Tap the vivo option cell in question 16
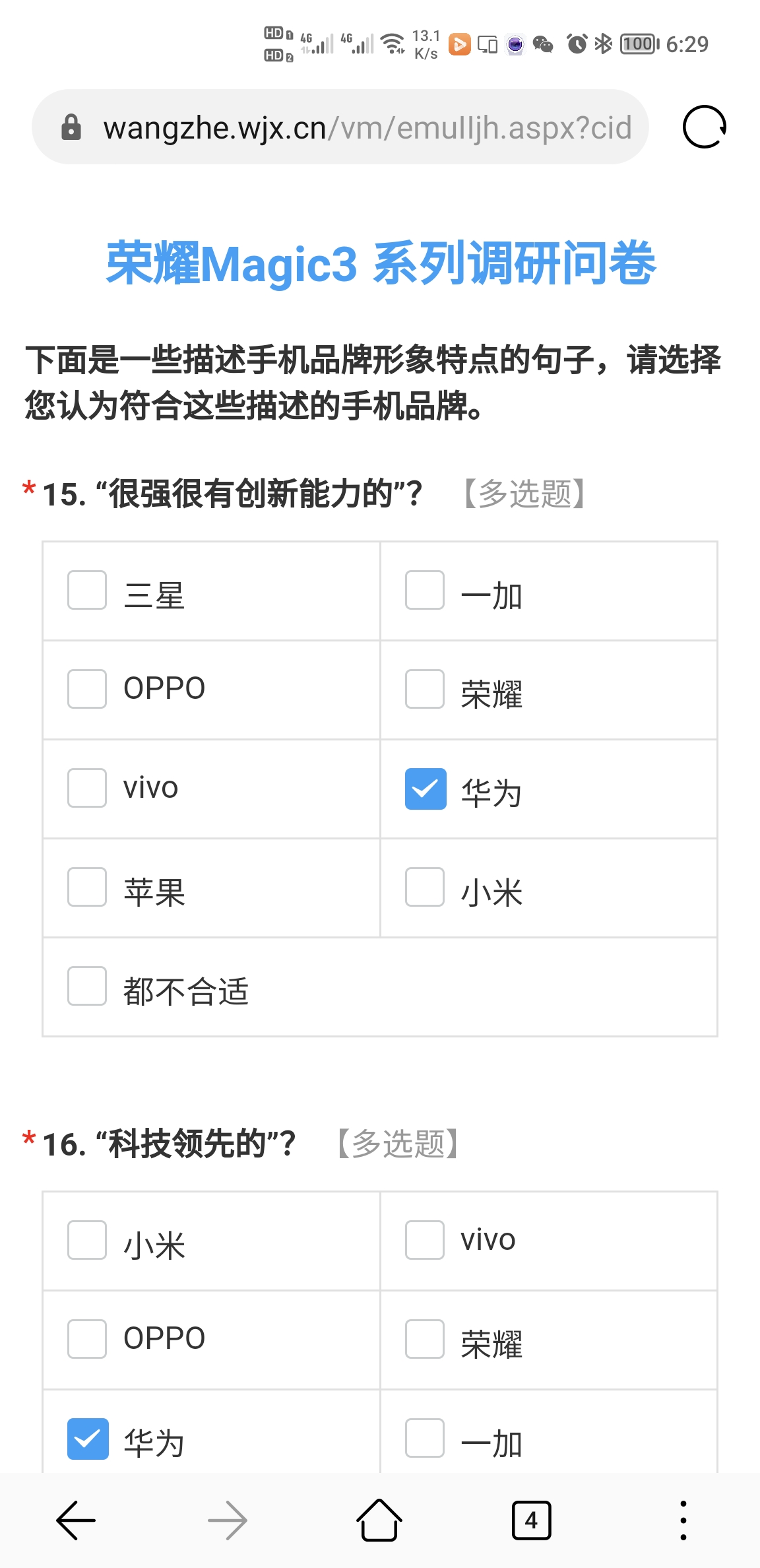Viewport: 760px width, 1568px height. (549, 1241)
